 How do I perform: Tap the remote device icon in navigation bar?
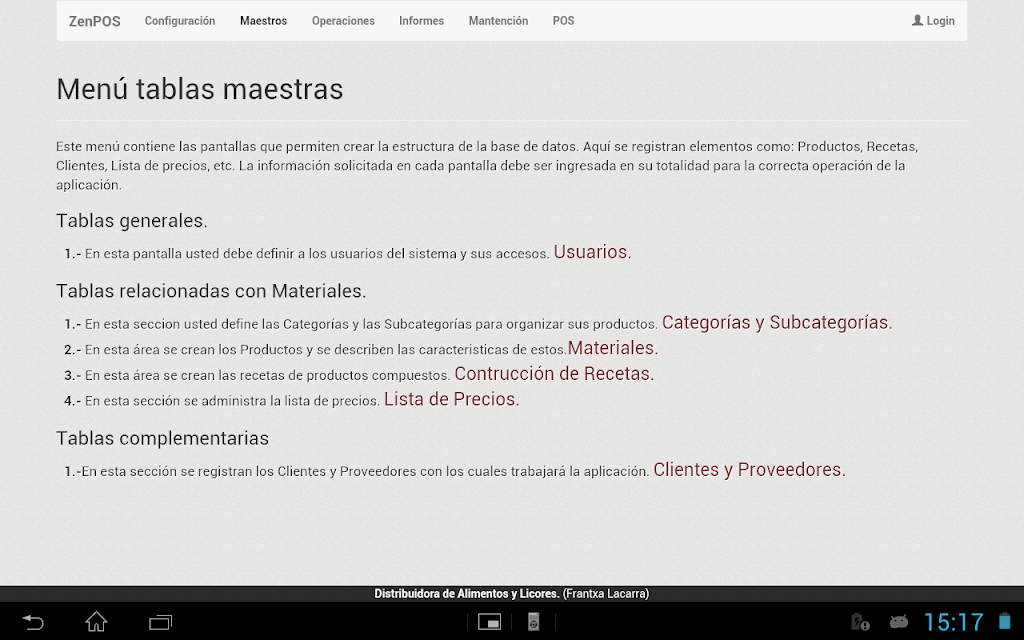pyautogui.click(x=533, y=622)
